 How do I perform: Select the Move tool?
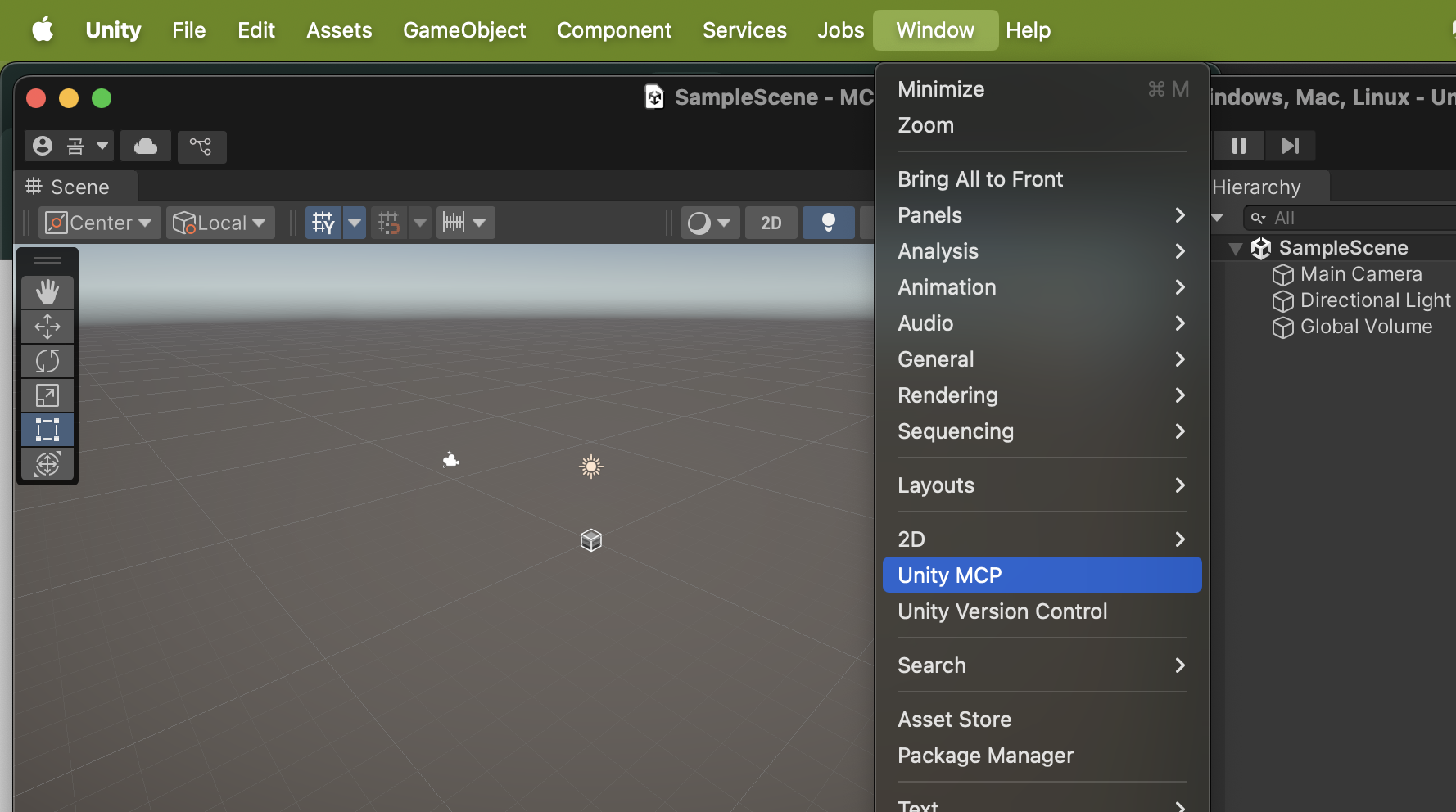point(47,327)
